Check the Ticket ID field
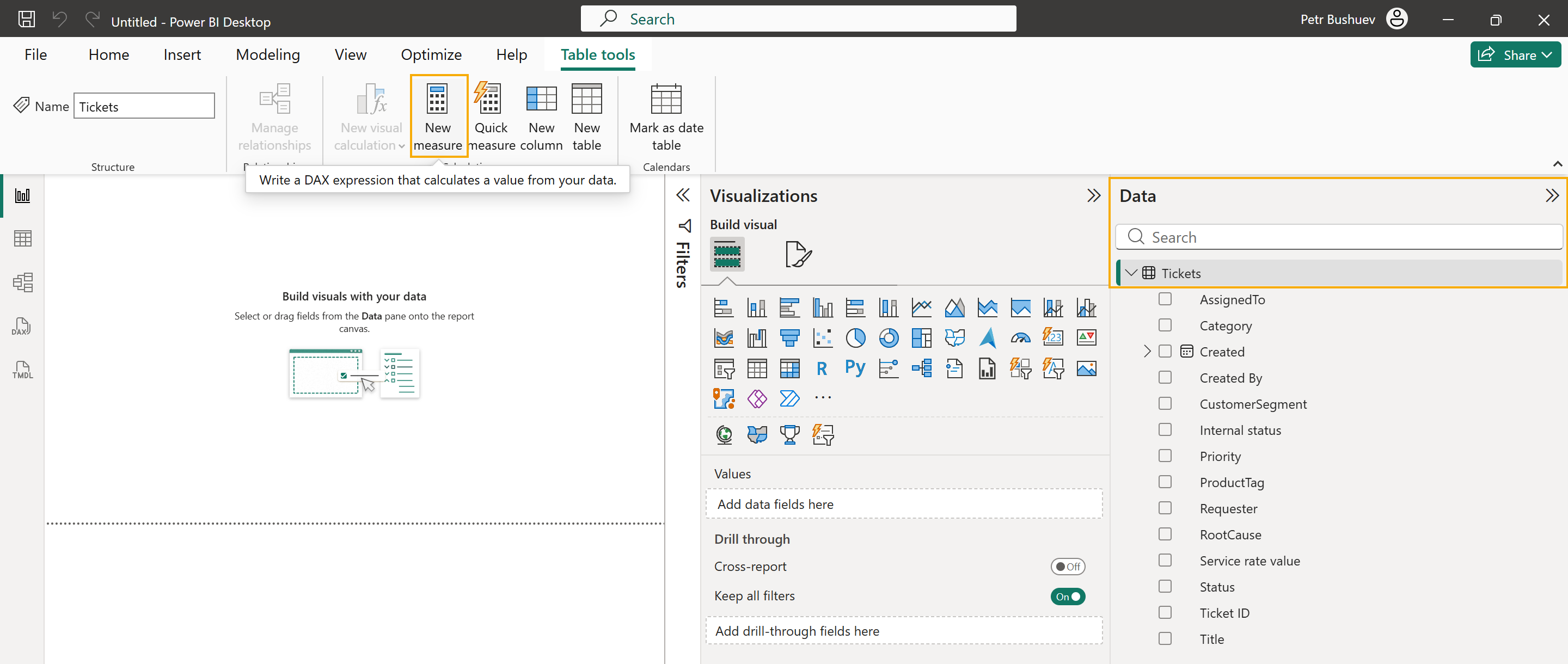 pyautogui.click(x=1165, y=612)
